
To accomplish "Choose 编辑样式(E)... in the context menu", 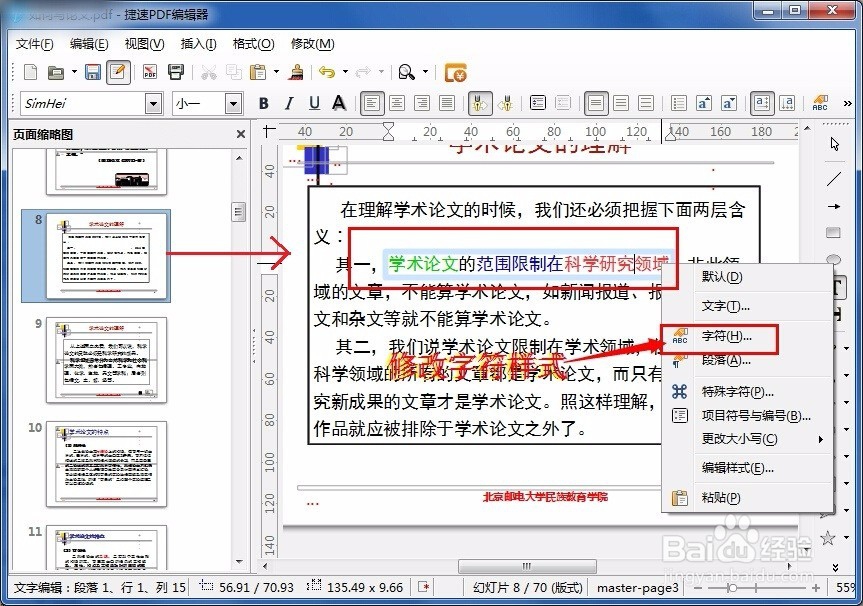I will click(747, 468).
